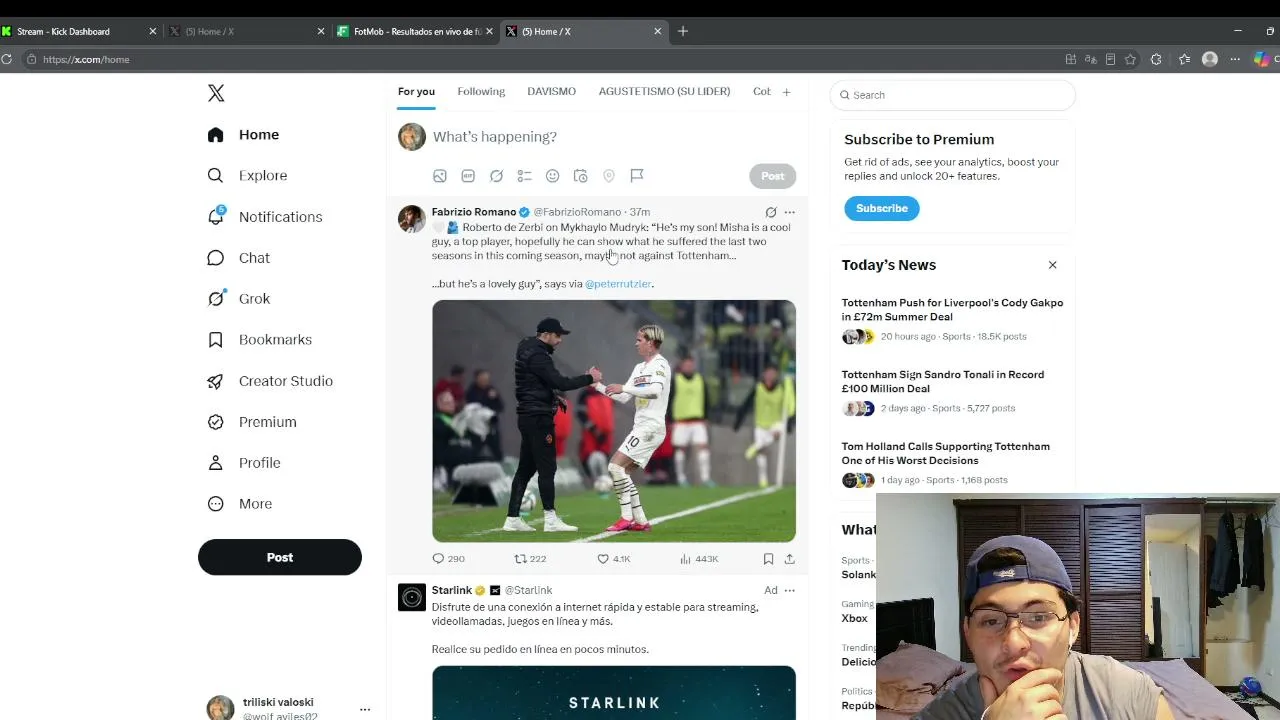
Task: Click the Search input field on X
Action: [x=952, y=95]
